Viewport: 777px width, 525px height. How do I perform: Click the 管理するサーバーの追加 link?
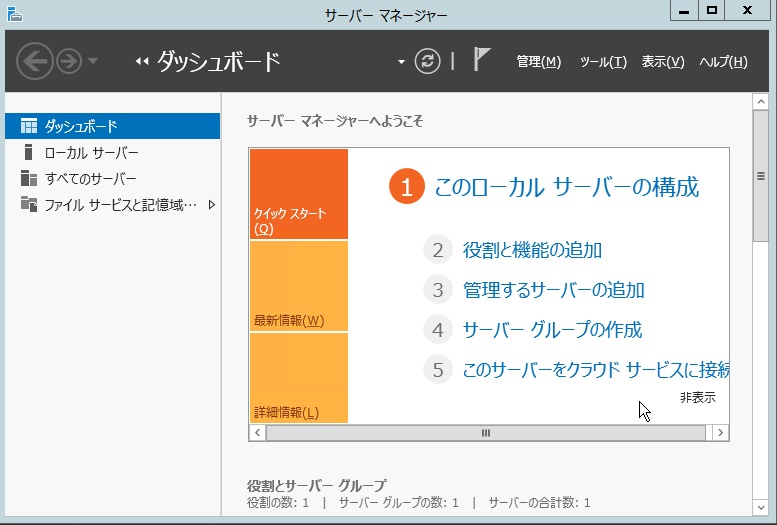point(553,290)
